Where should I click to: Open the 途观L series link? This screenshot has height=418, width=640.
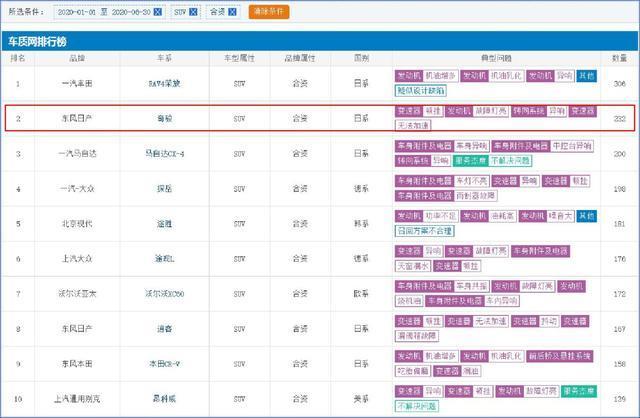pyautogui.click(x=164, y=259)
